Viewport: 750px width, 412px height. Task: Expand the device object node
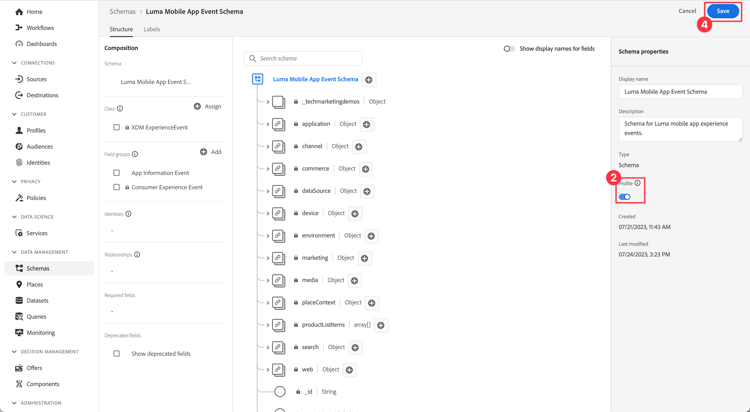(x=268, y=213)
